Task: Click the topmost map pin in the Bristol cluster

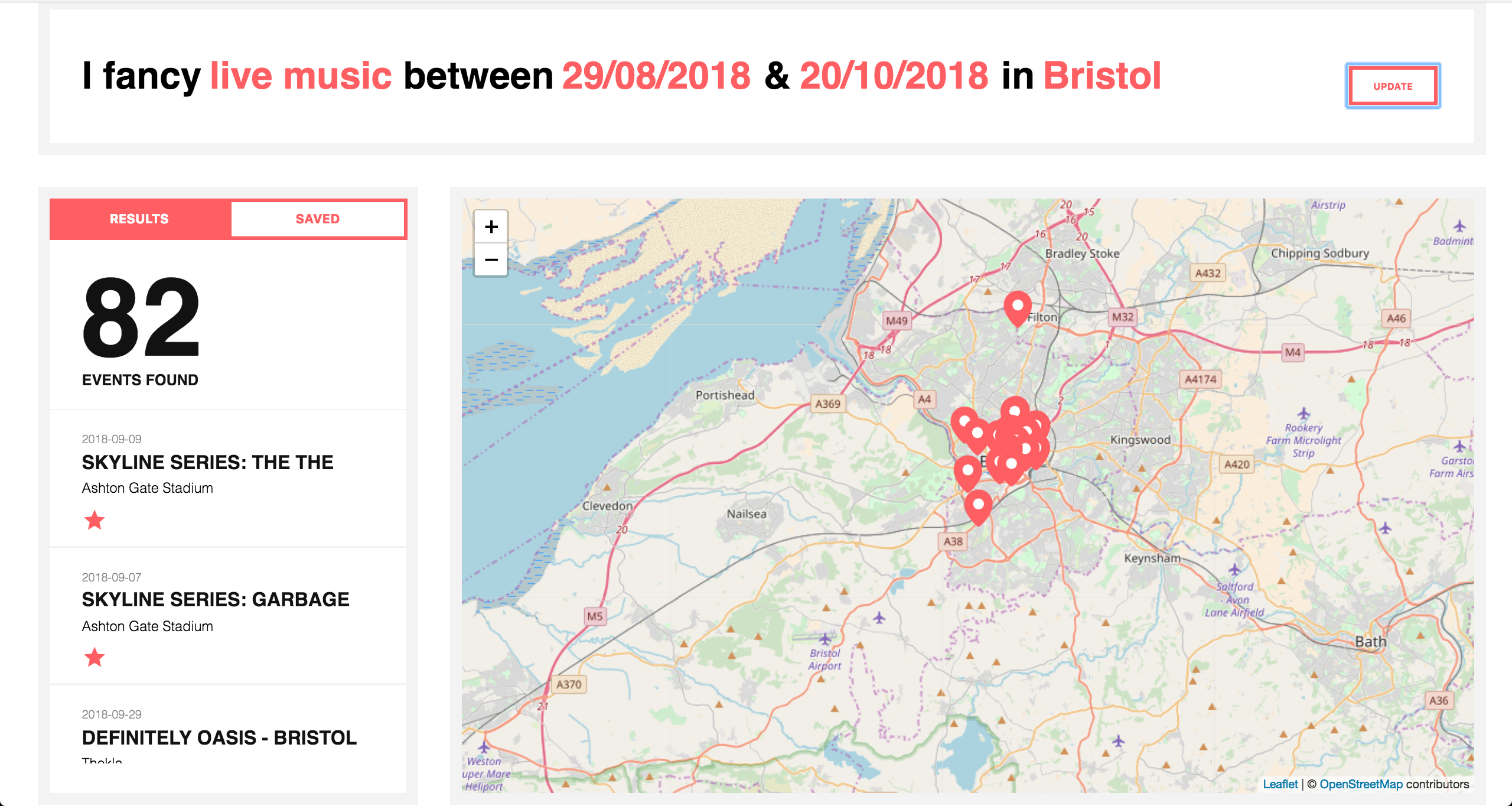Action: [1015, 411]
